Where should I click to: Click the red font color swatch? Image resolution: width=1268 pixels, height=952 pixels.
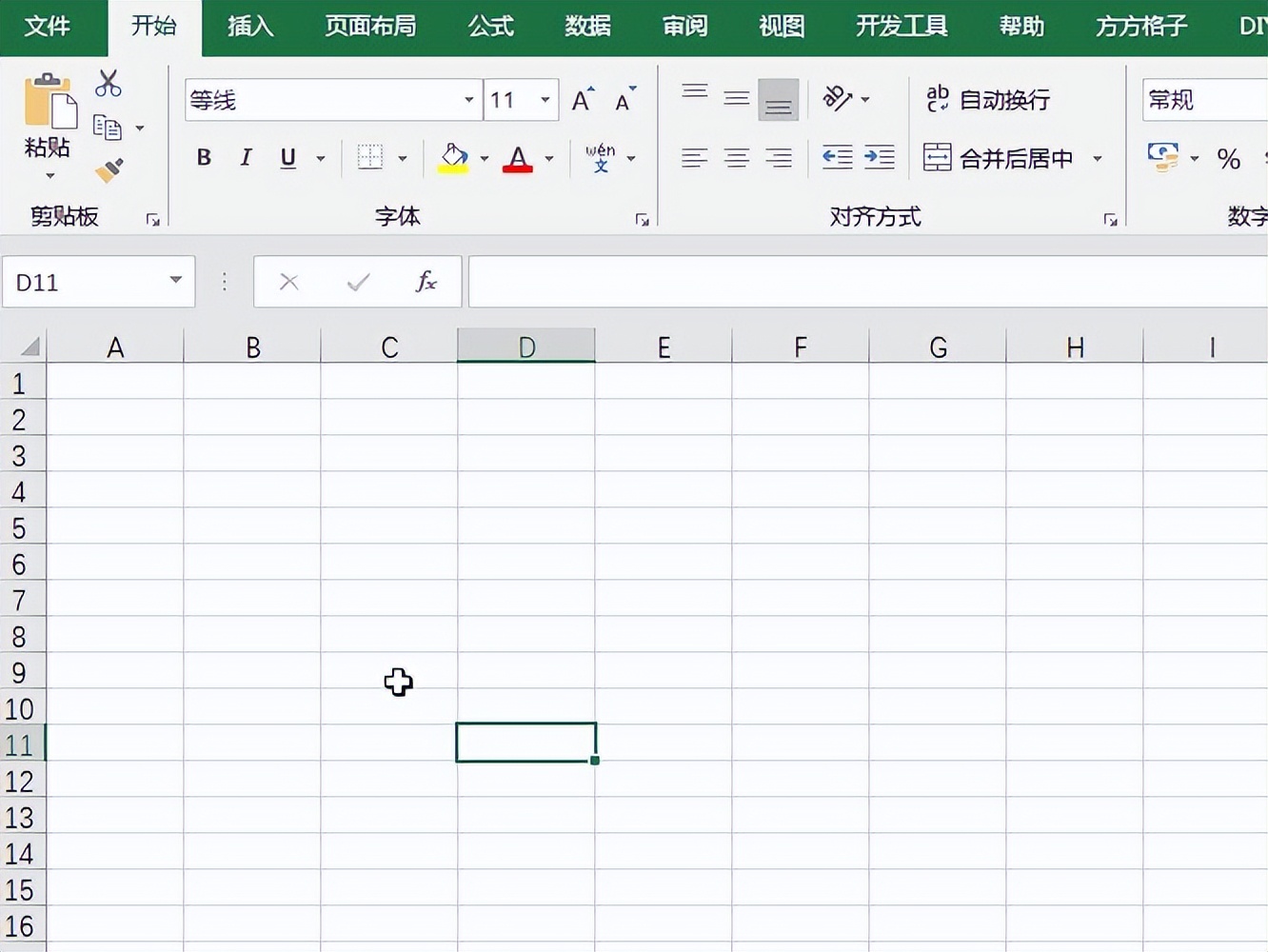coord(517,167)
